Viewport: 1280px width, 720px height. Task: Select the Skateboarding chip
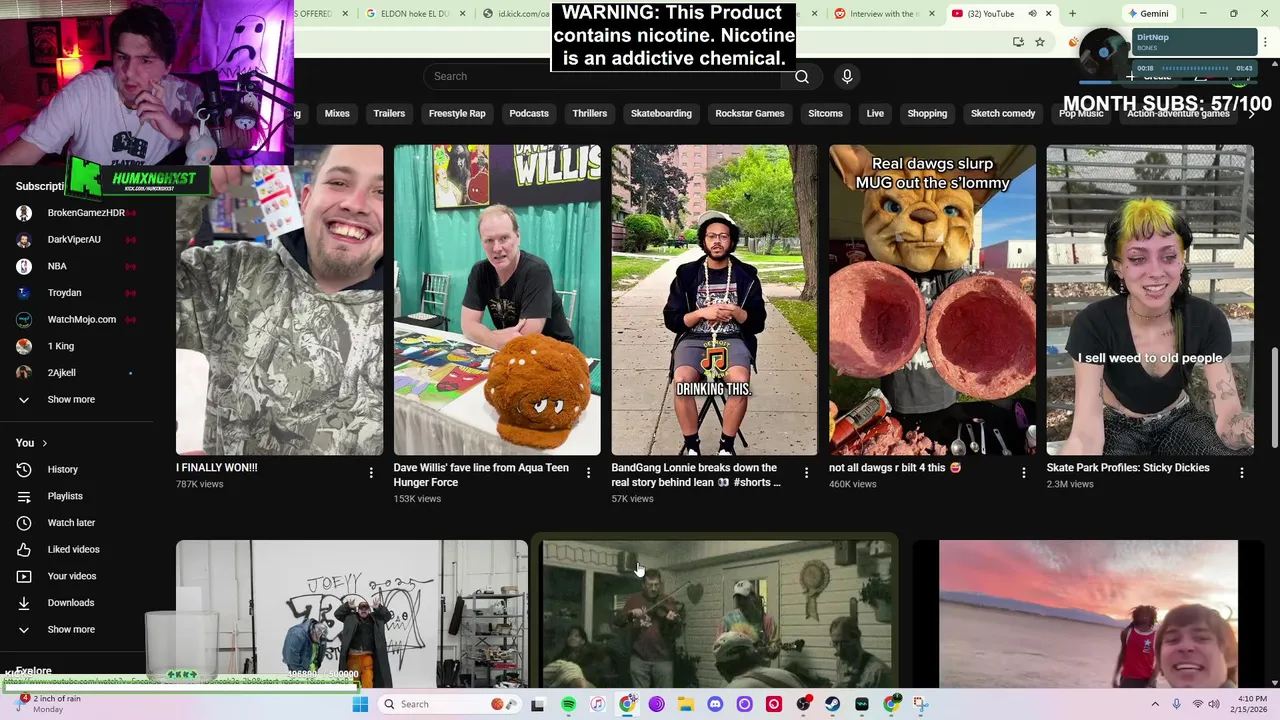coord(661,113)
